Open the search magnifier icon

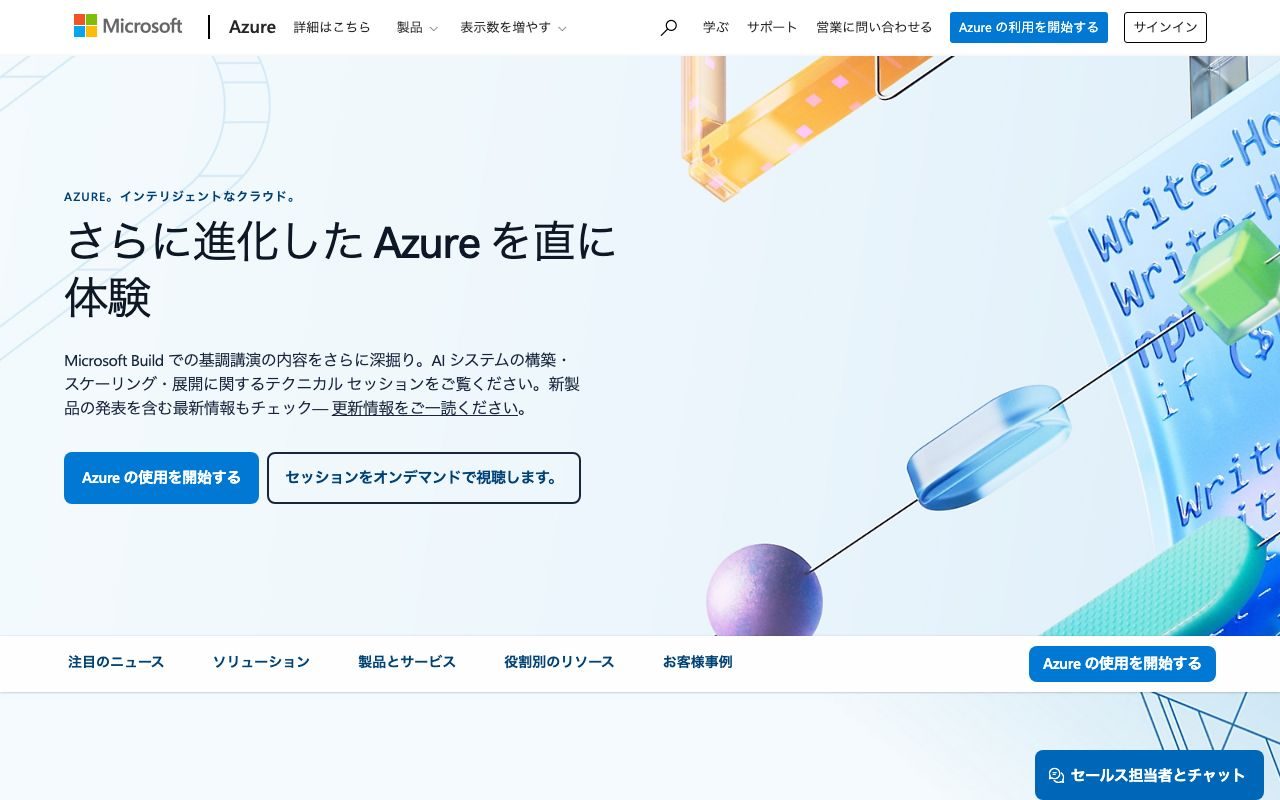tap(669, 27)
